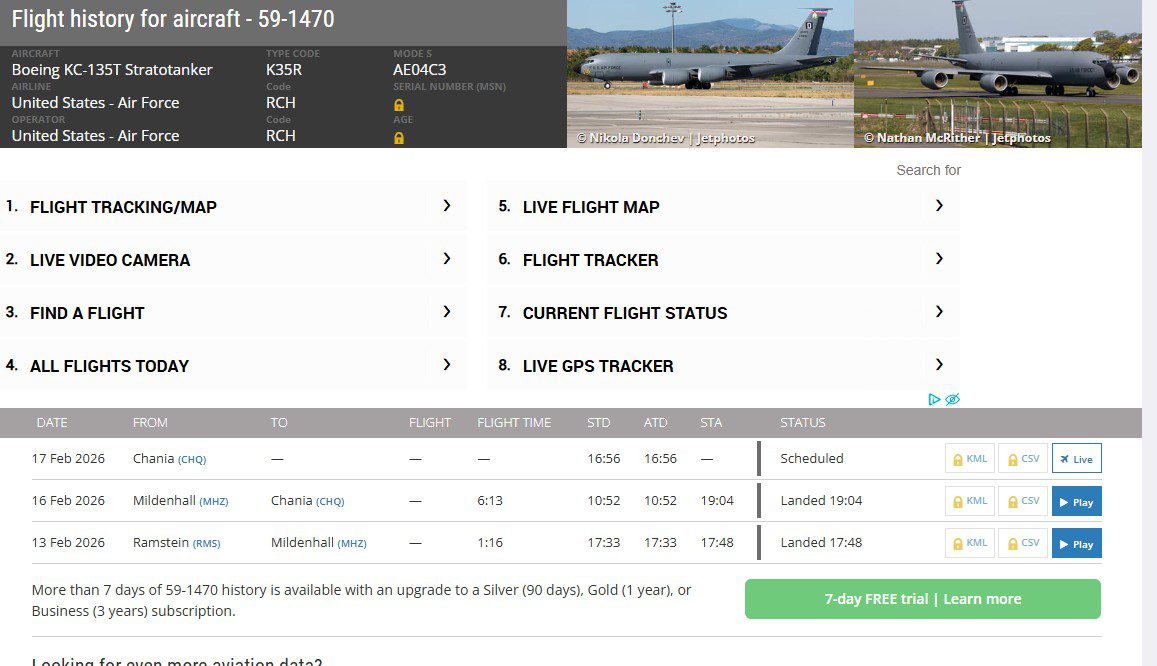The height and width of the screenshot is (666, 1157).
Task: Play the 13 Feb Ramstein flight
Action: pyautogui.click(x=1076, y=543)
